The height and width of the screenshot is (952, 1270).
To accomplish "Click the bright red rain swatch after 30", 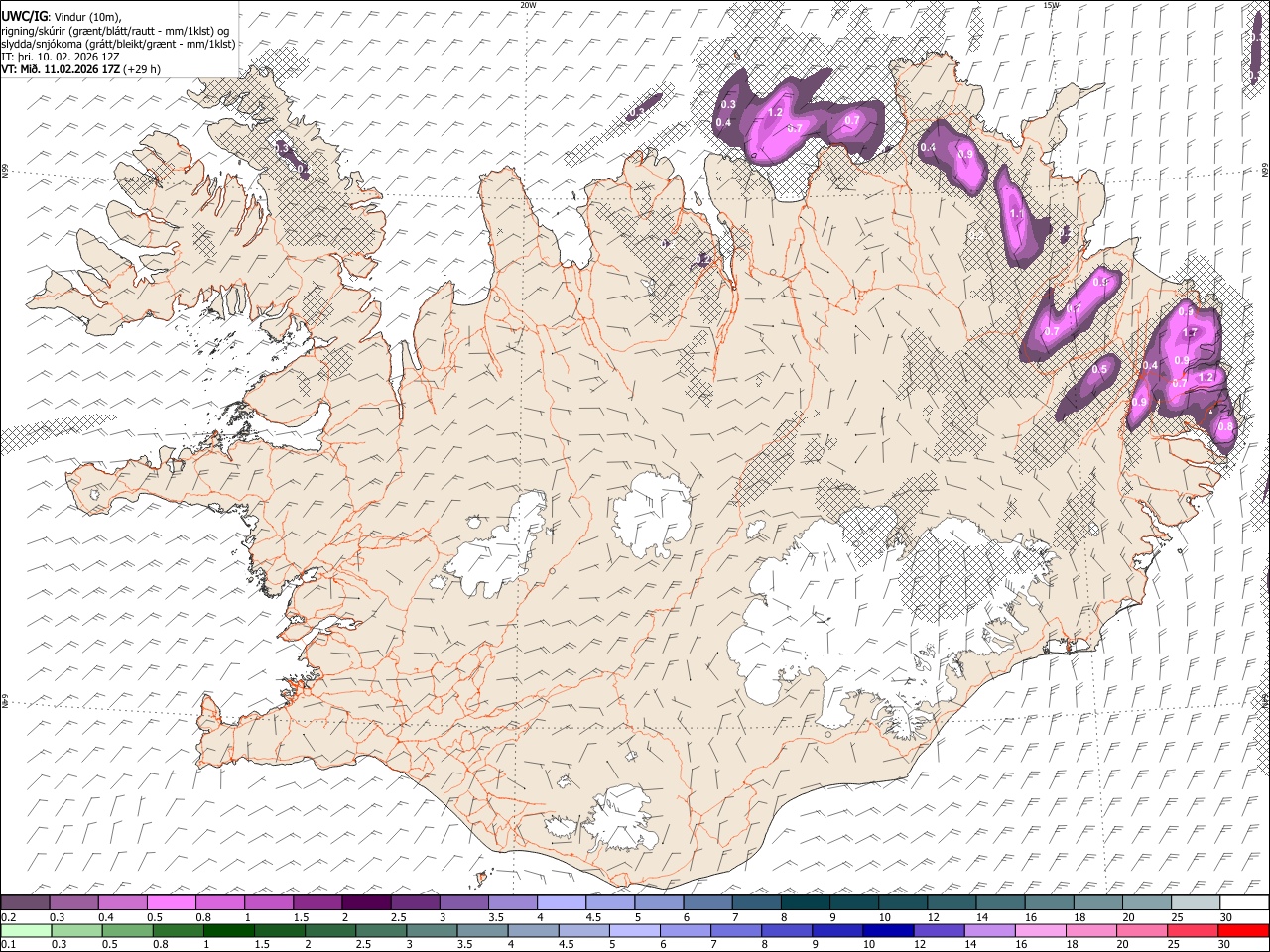I will click(1242, 930).
